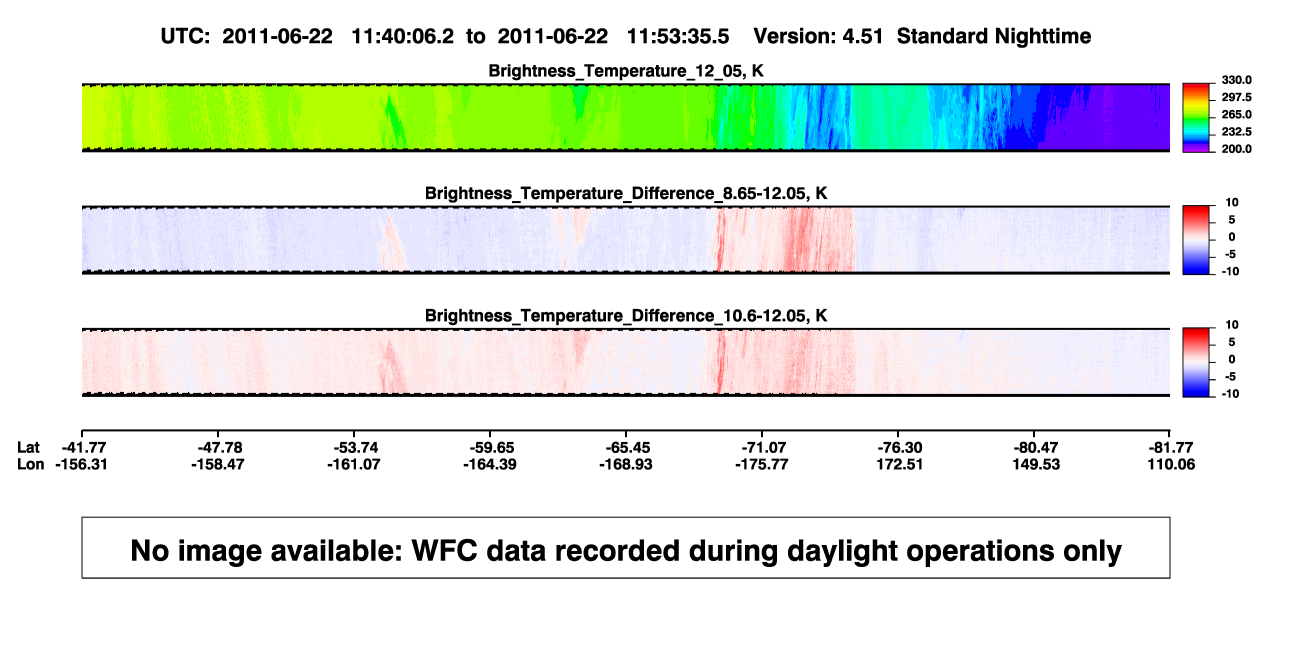Click the latitude value -59.65
Image resolution: width=1300 pixels, height=667 pixels.
[490, 447]
